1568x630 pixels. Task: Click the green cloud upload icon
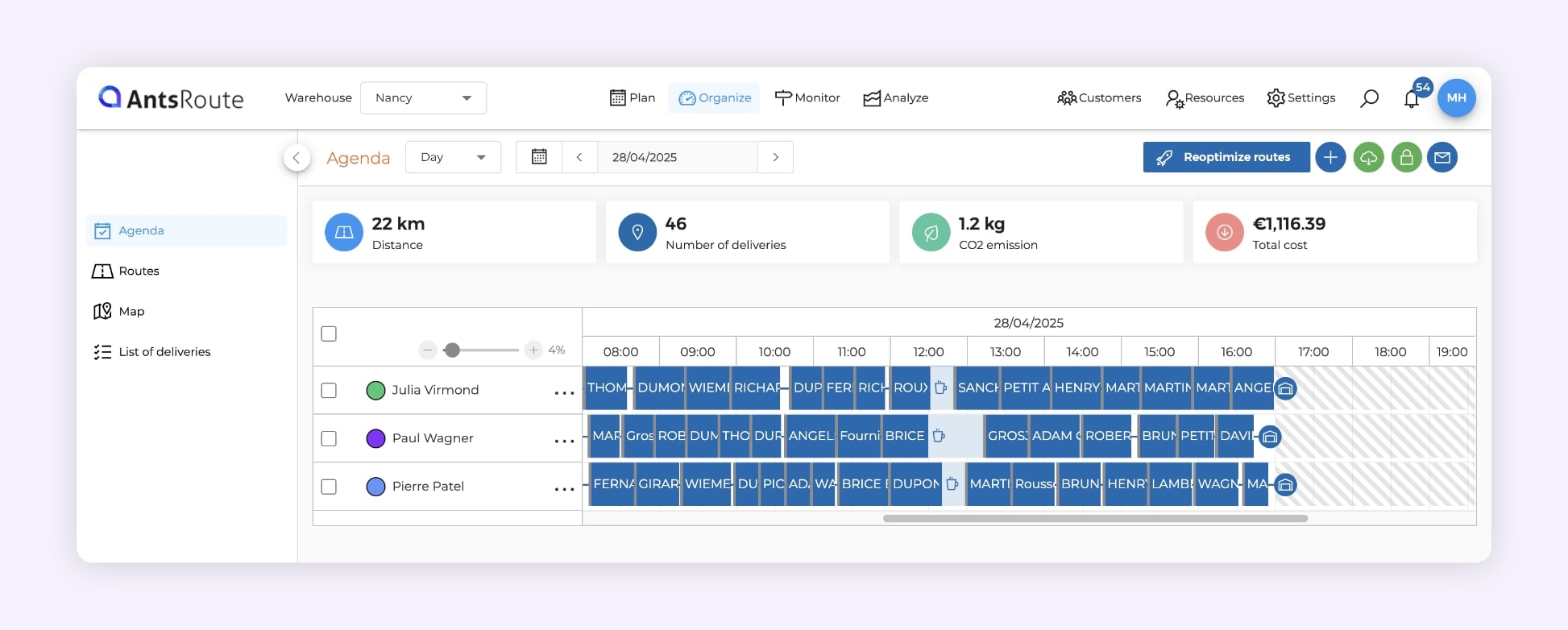(x=1368, y=157)
